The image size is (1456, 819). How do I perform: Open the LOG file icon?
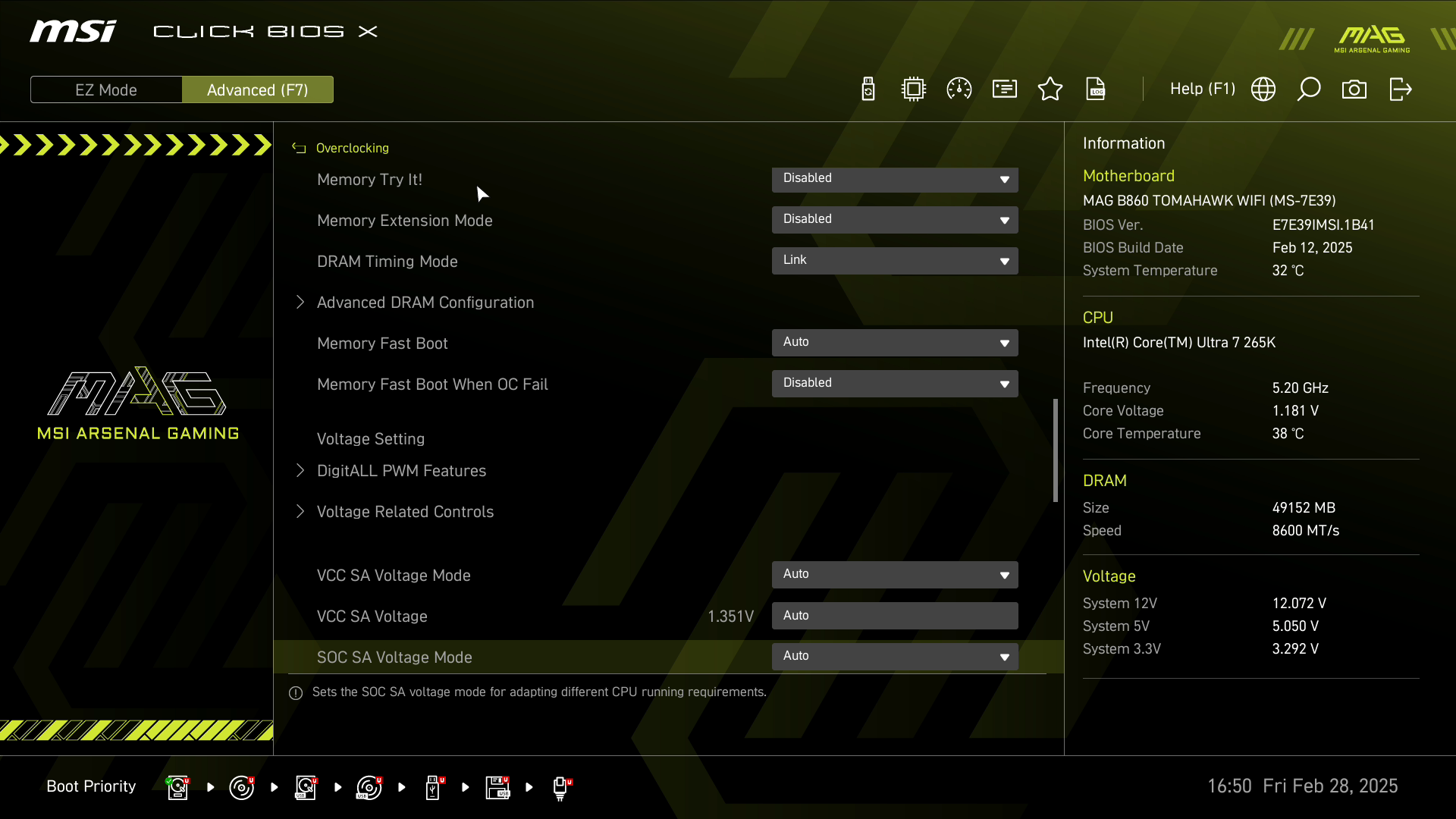(1096, 89)
